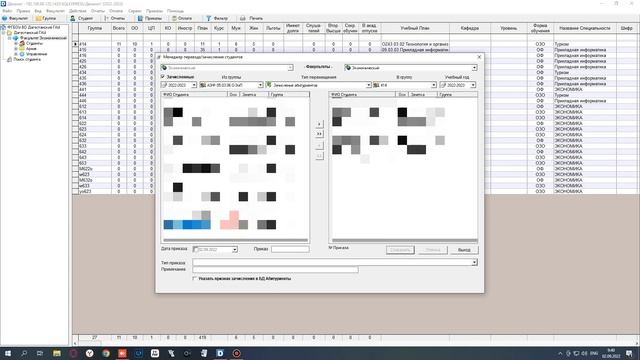
Task: Sort left list by ФИО Студента header
Action: click(x=194, y=95)
